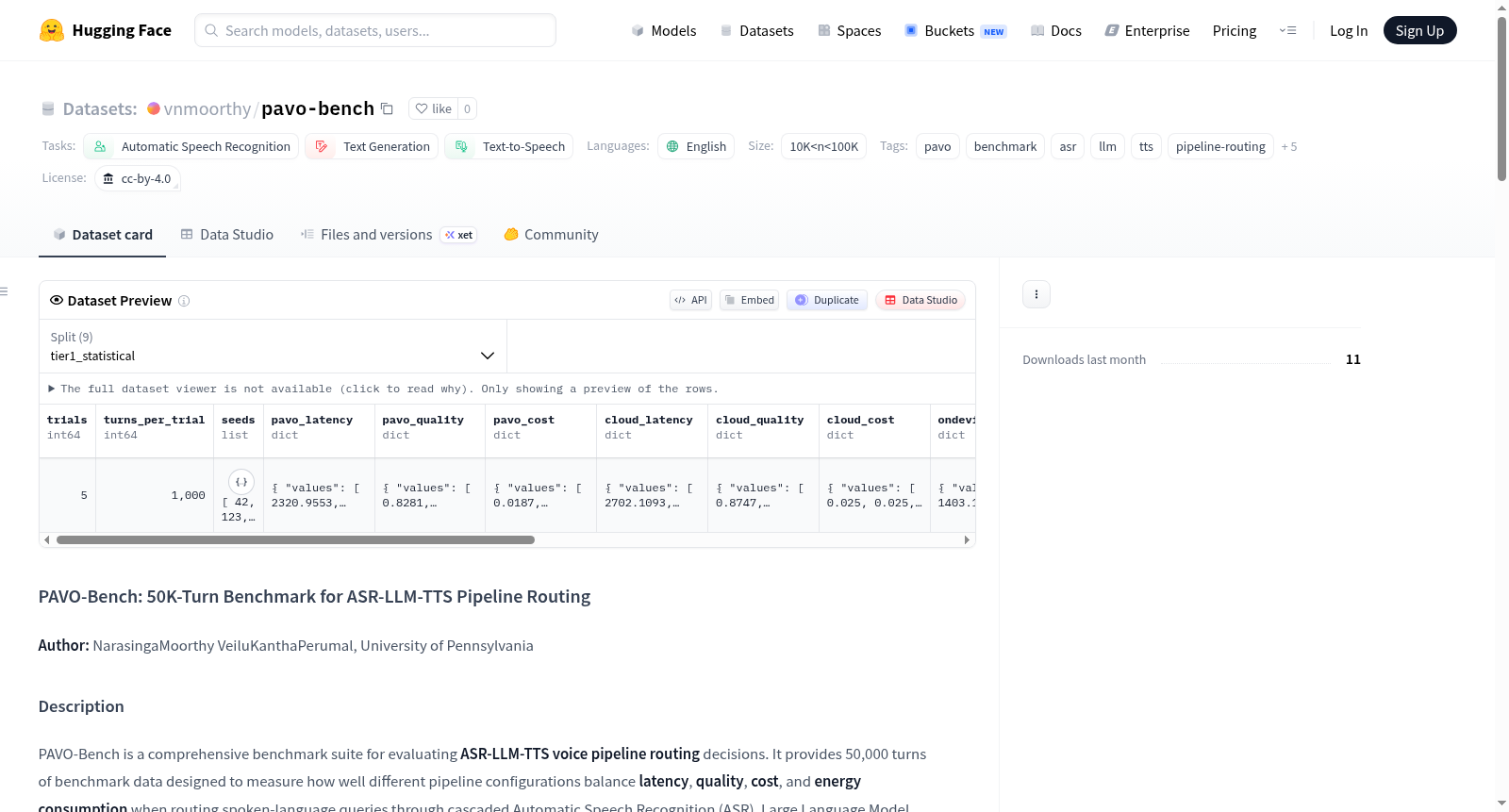Open the three-dot options menu in sidebar

[1036, 294]
